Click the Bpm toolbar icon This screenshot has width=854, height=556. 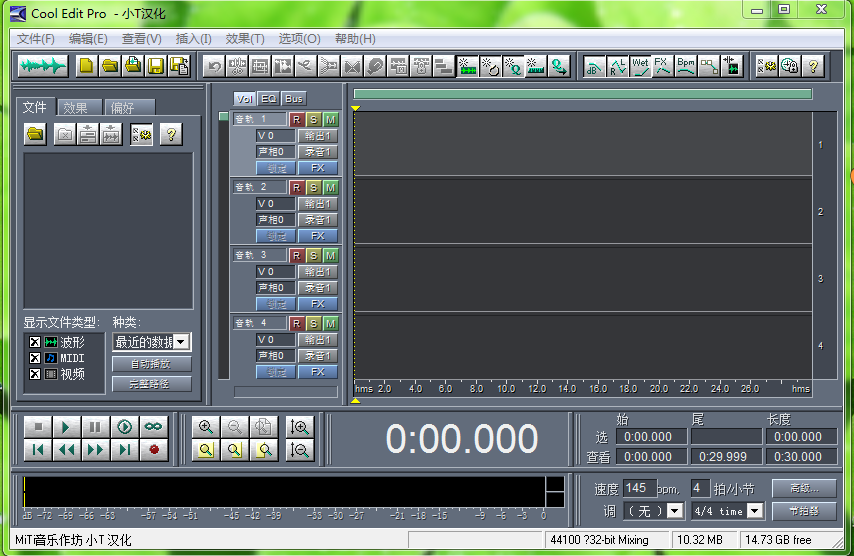click(x=685, y=66)
